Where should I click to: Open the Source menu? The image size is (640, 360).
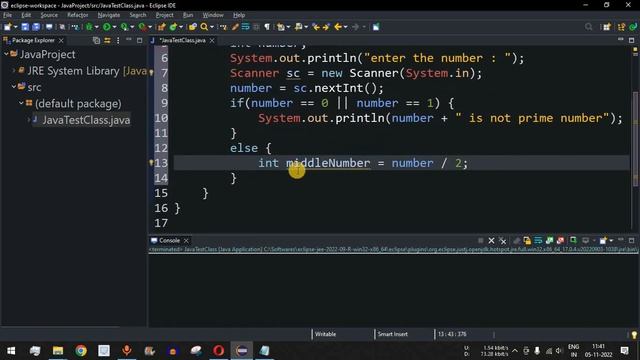(x=49, y=15)
